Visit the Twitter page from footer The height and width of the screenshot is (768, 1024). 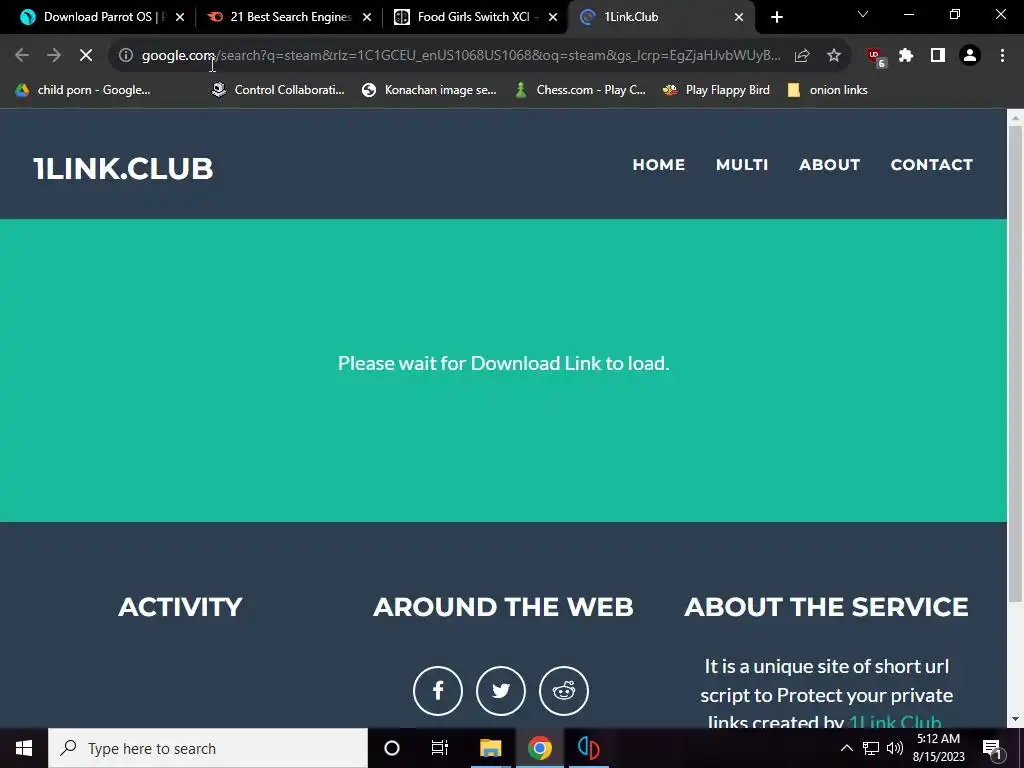[x=501, y=690]
